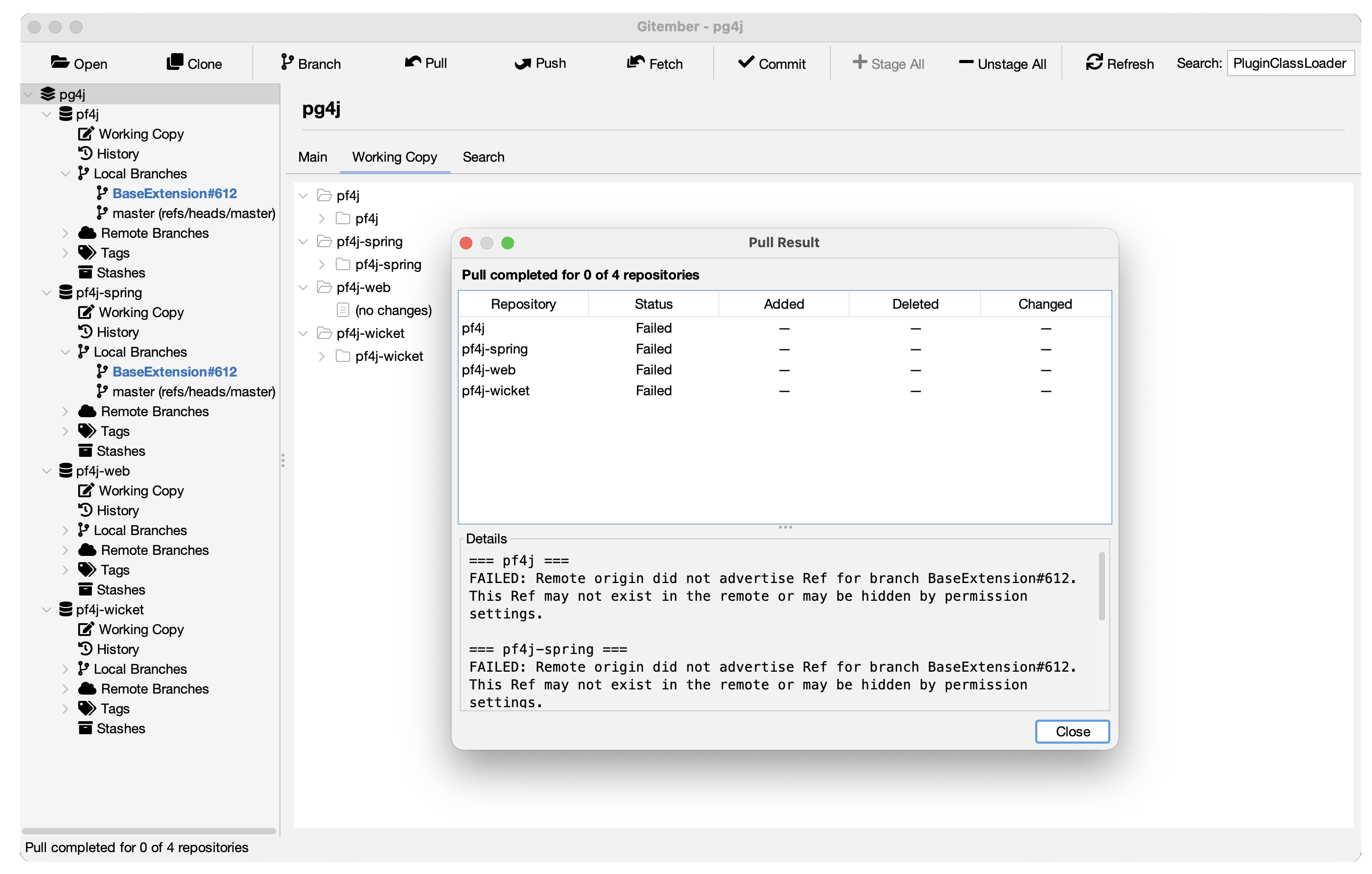Expand Local Branches under pf4j-wicket
1372x874 pixels.
point(65,670)
